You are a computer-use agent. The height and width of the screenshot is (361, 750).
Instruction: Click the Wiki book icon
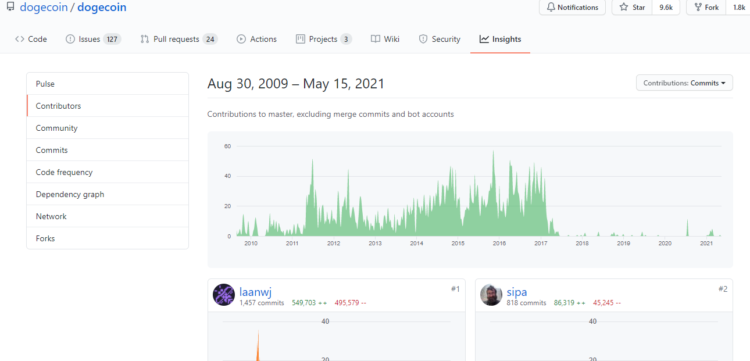click(375, 39)
